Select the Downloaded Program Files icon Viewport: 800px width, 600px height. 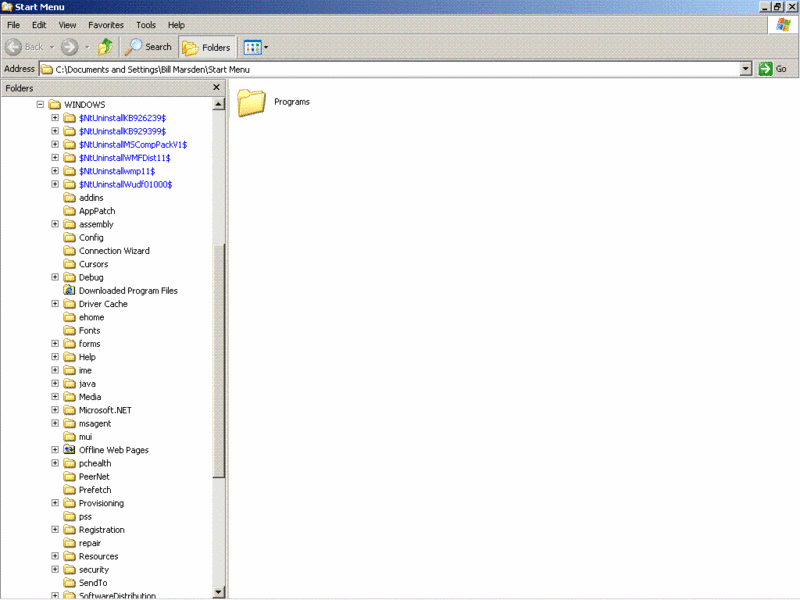[70, 291]
